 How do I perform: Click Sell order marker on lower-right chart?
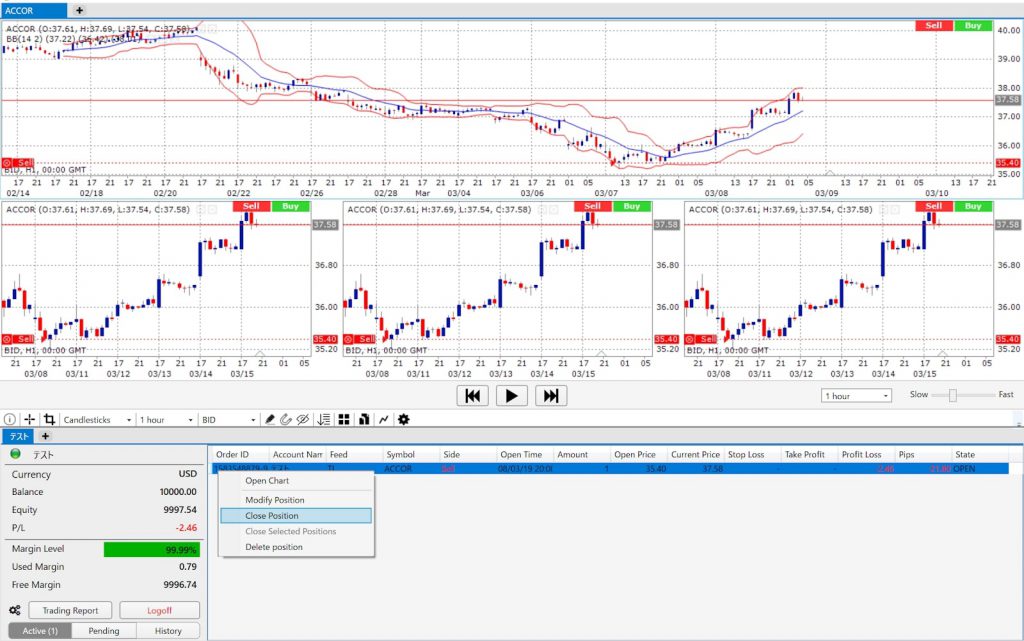pyautogui.click(x=701, y=339)
